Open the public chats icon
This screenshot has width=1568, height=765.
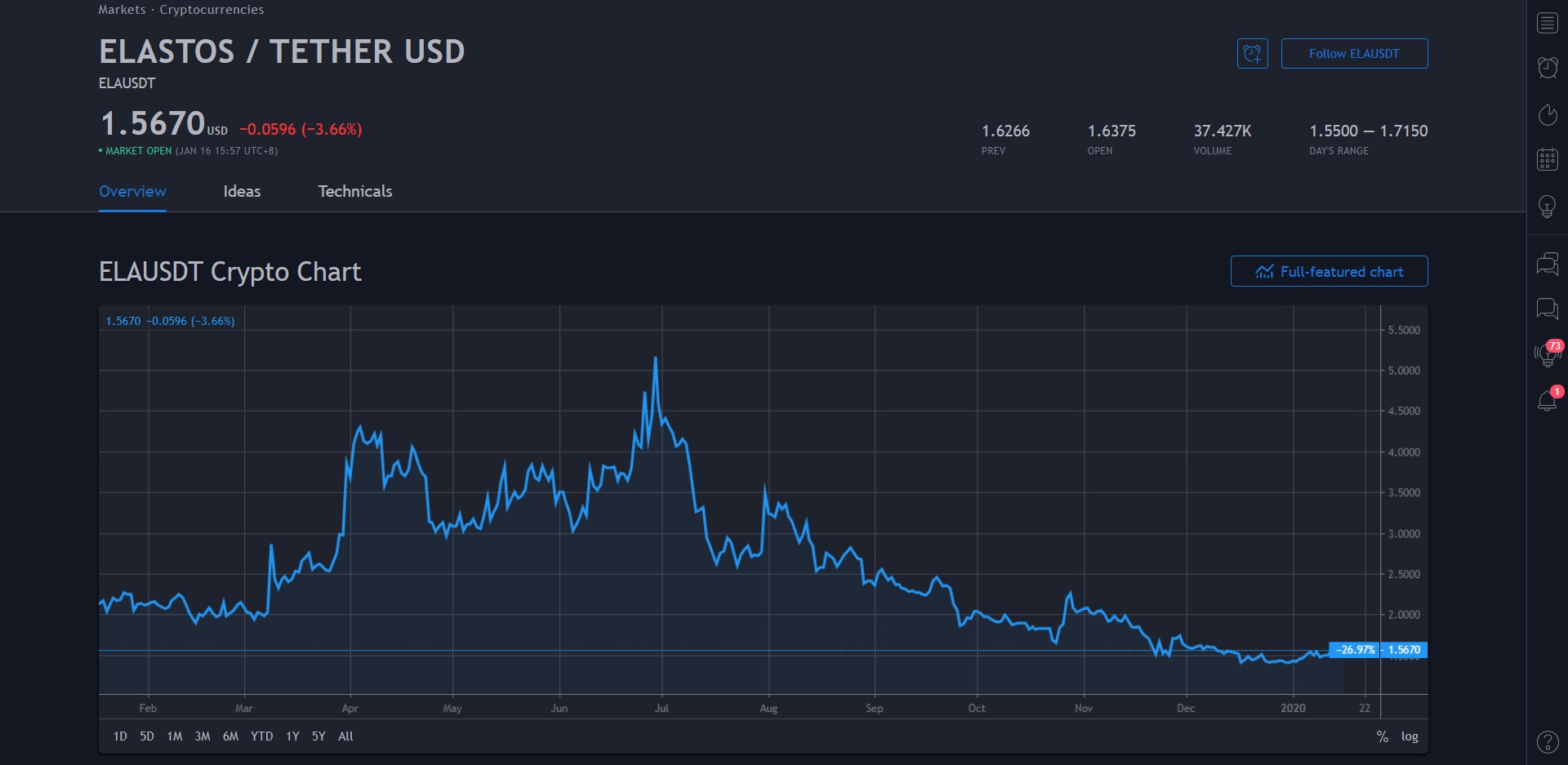coord(1548,263)
